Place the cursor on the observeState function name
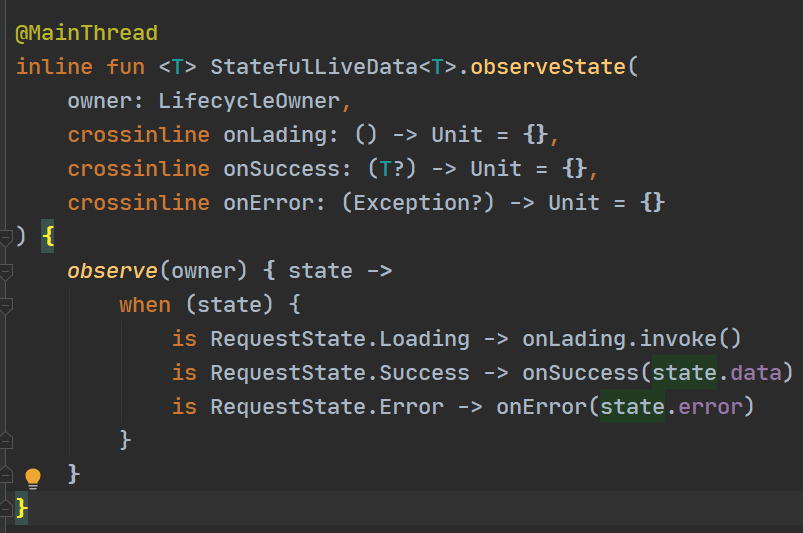Viewport: 803px width, 533px height. click(547, 67)
